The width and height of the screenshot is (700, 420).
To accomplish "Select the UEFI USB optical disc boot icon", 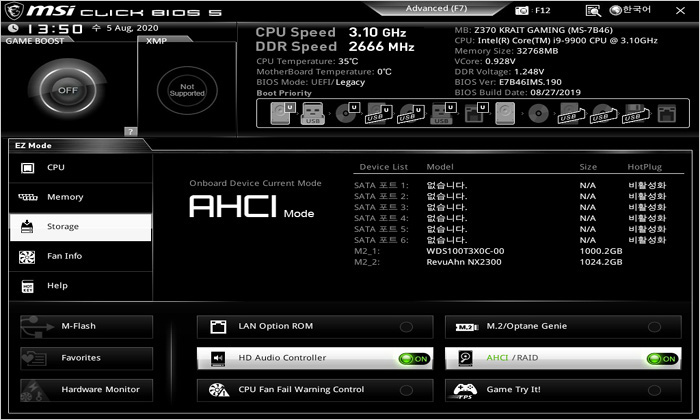I will point(411,113).
